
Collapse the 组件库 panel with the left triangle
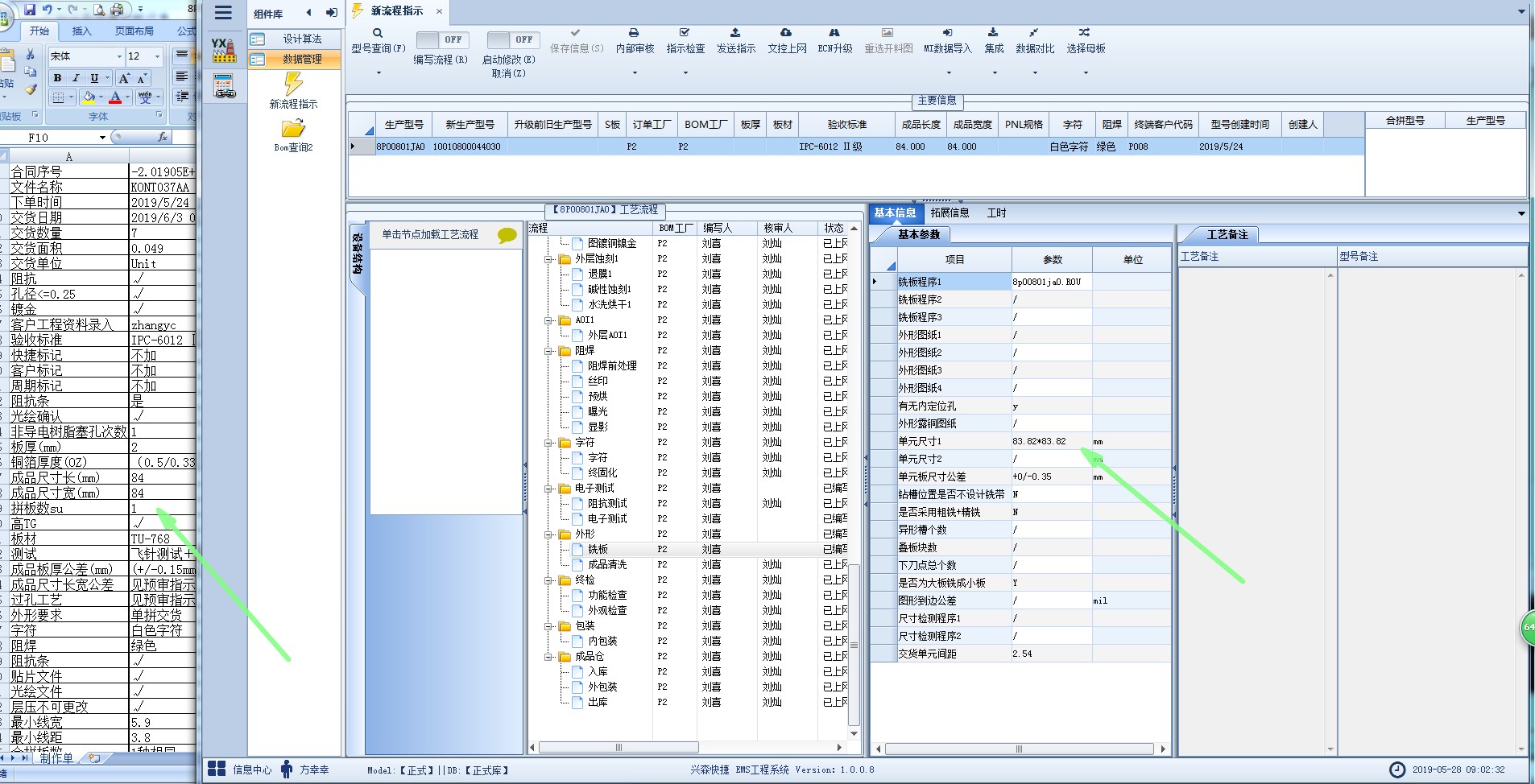308,13
